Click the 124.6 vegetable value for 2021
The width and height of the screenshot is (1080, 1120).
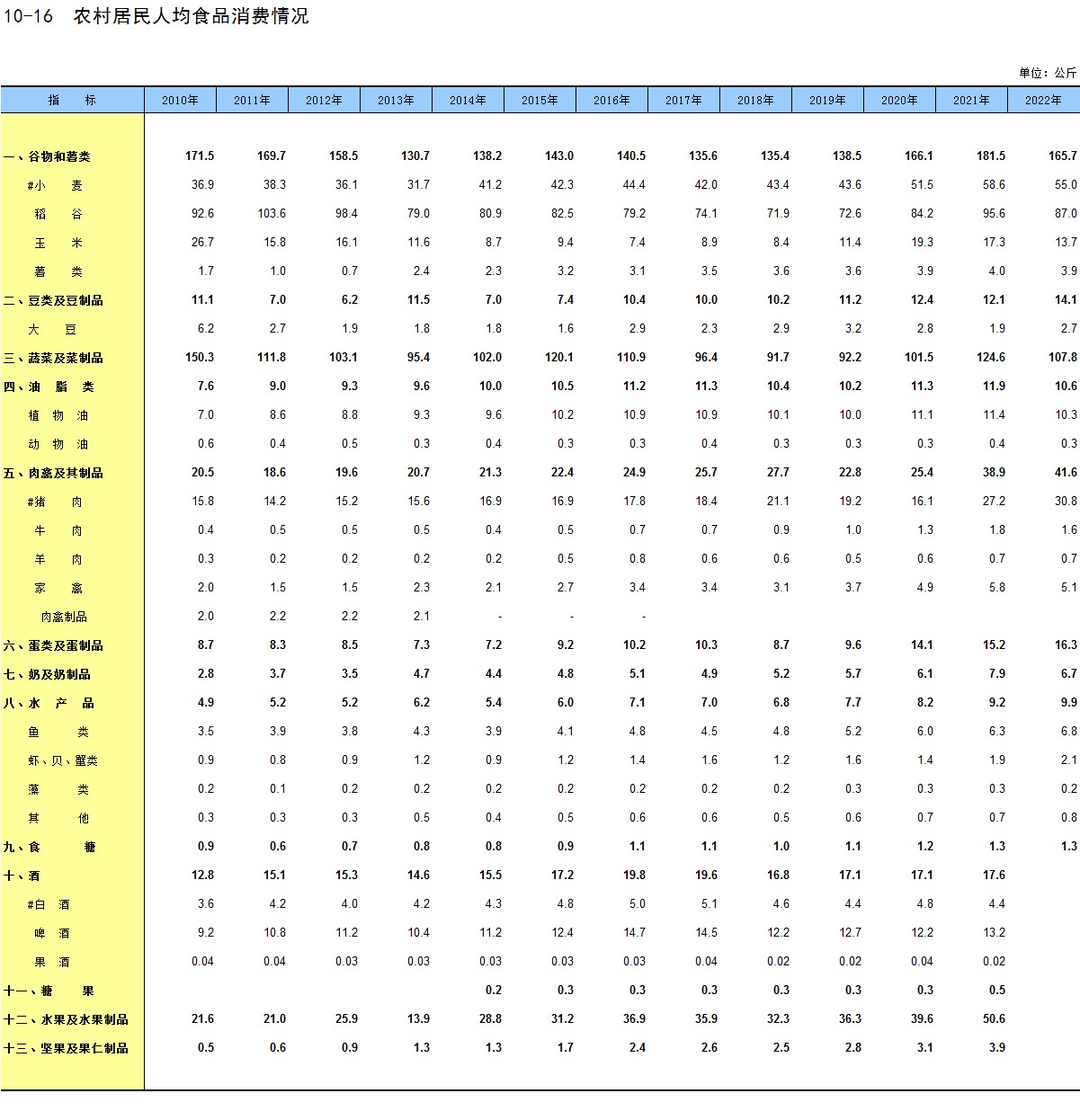(x=991, y=358)
